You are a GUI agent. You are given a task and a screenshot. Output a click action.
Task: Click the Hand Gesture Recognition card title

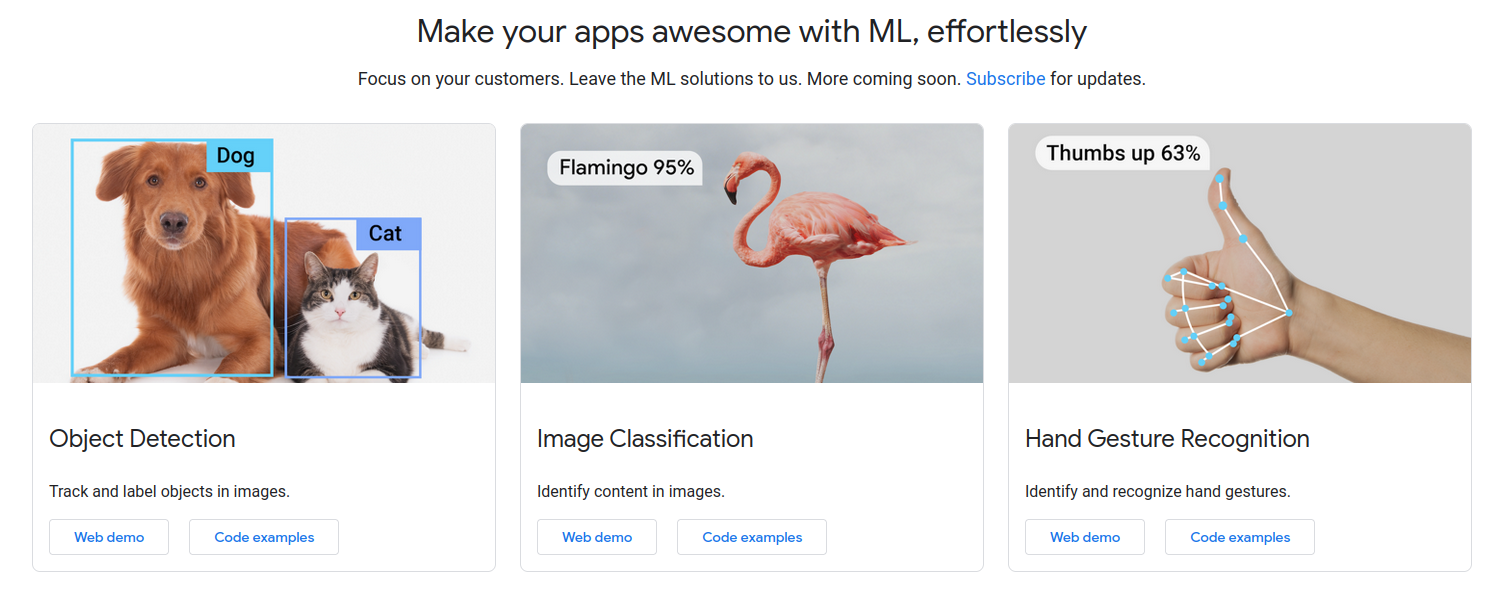pos(1167,439)
